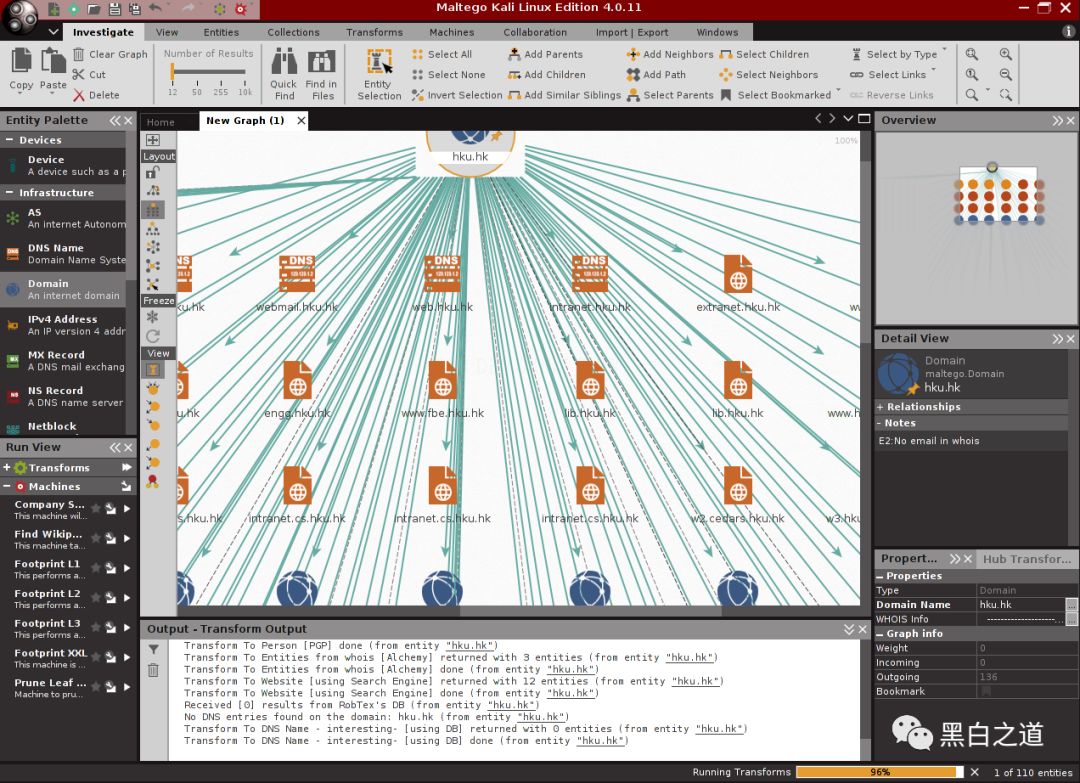This screenshot has width=1080, height=783.
Task: Click zoom out magnifier in ribbon
Action: click(1006, 74)
